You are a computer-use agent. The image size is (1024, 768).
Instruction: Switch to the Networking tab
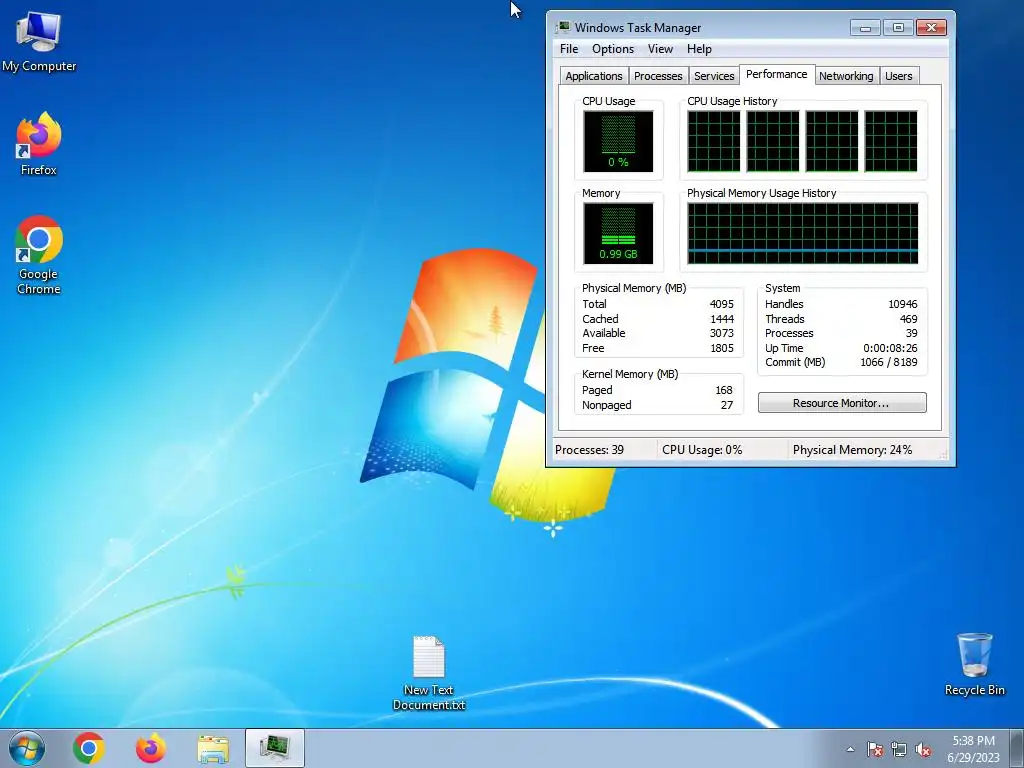coord(846,76)
